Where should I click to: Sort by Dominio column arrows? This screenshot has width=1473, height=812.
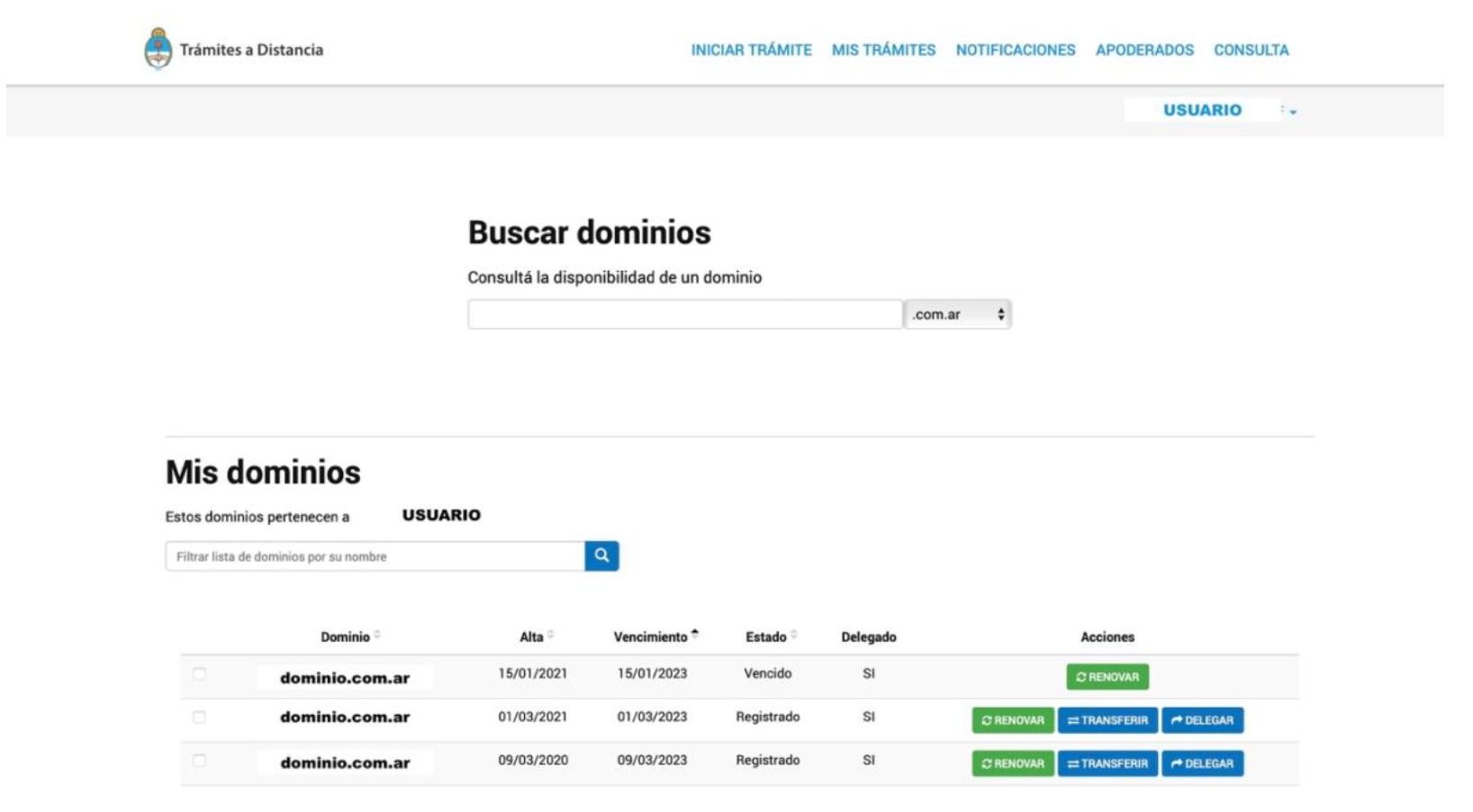(x=377, y=636)
